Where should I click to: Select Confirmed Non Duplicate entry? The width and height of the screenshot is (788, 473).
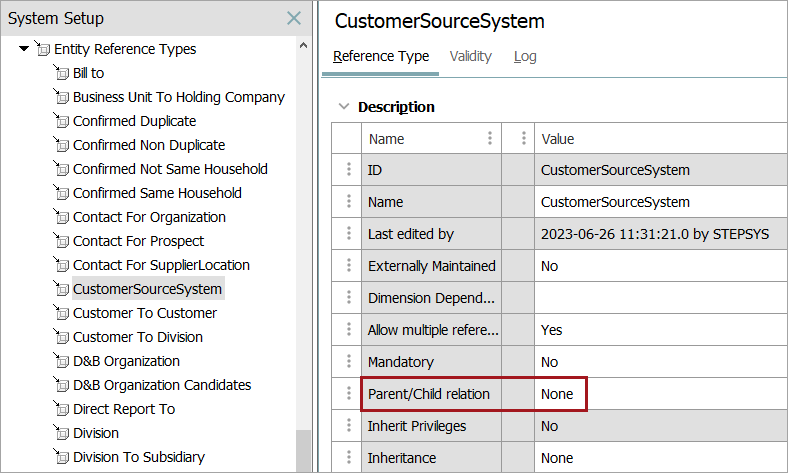(149, 145)
